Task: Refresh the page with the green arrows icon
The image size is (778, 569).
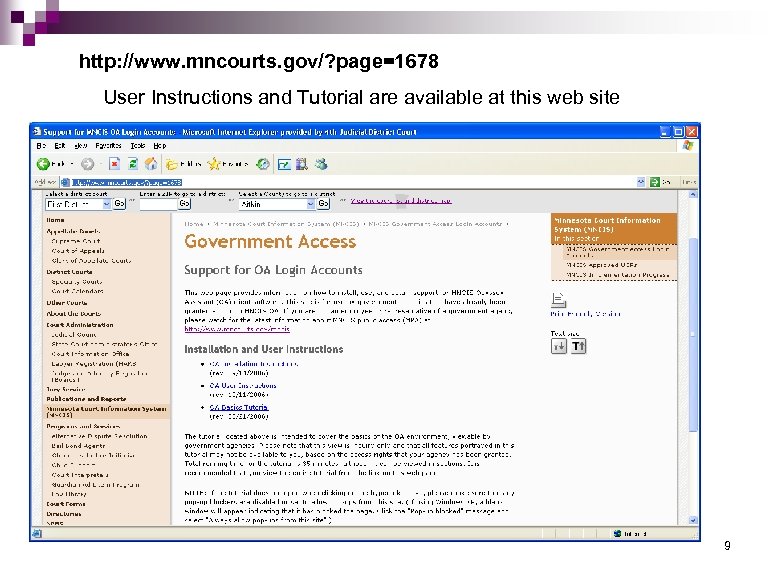Action: click(132, 164)
